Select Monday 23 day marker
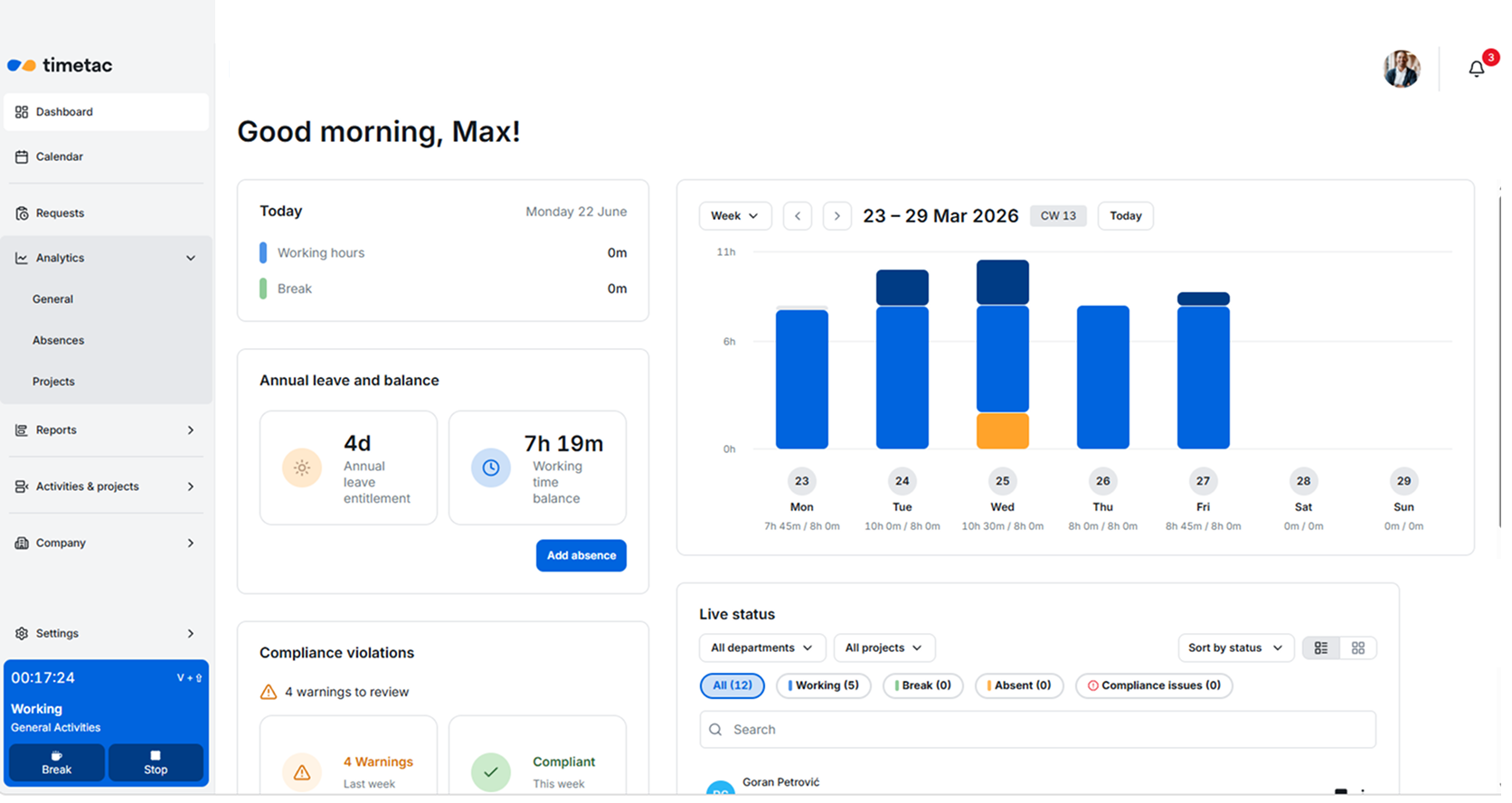Viewport: 1512px width, 803px height. (x=802, y=481)
